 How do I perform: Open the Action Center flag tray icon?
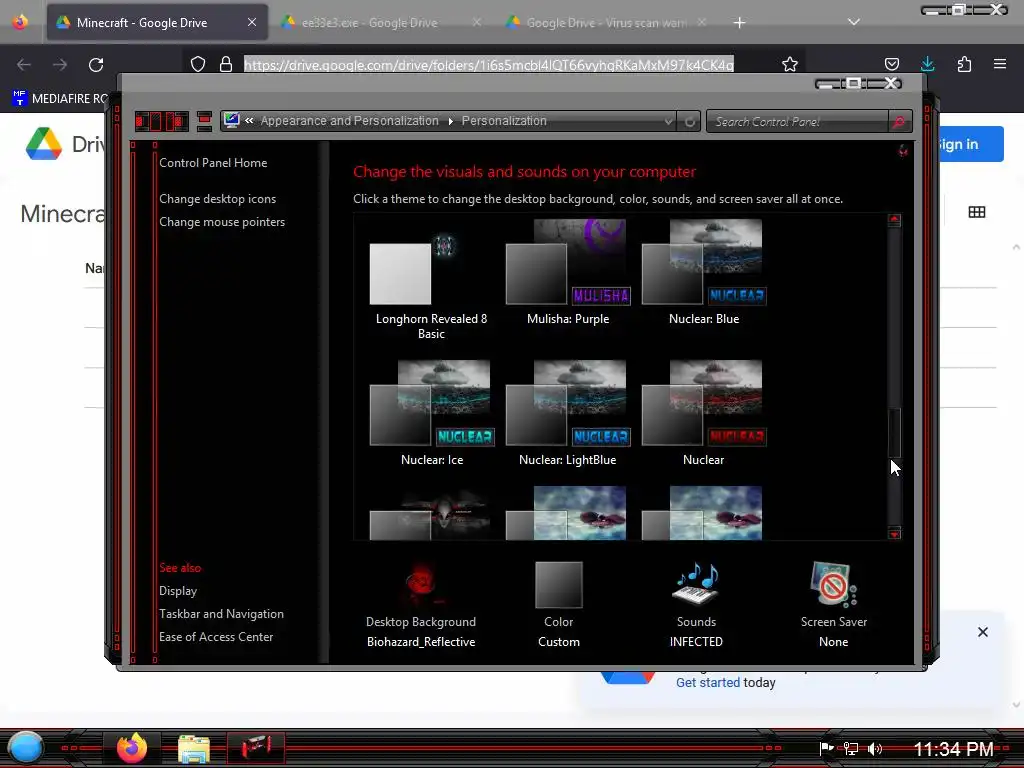[826, 748]
